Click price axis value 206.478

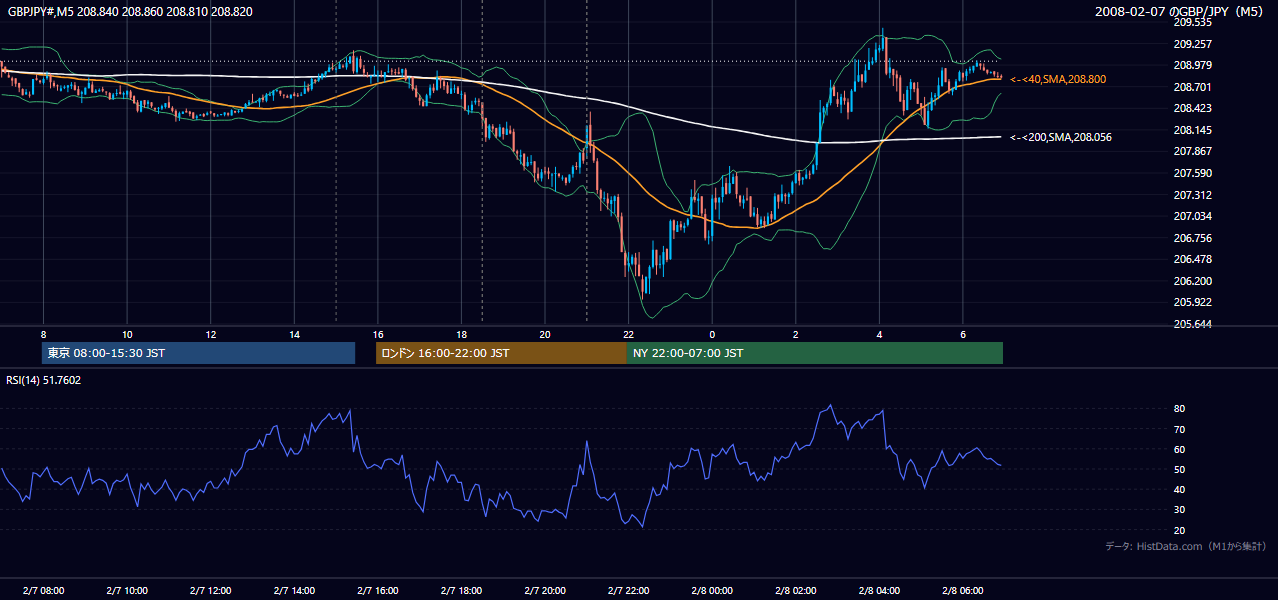(1192, 260)
